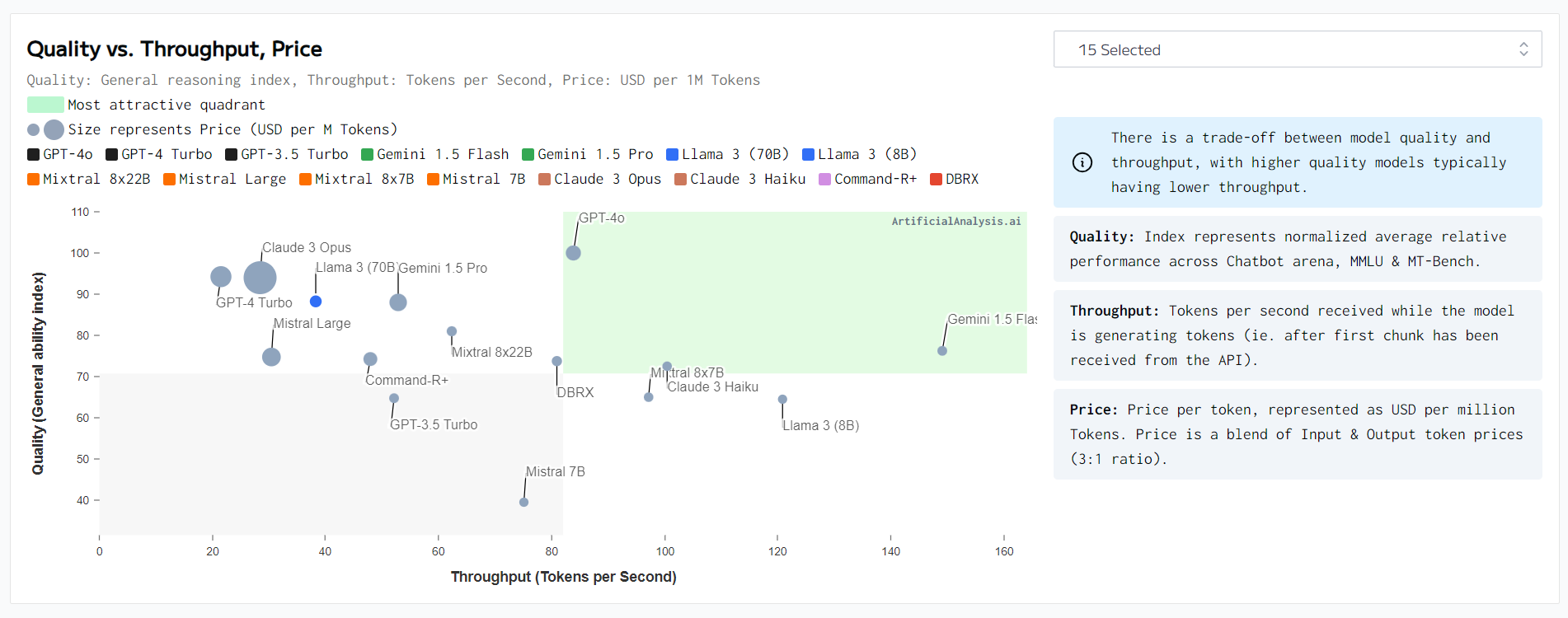
Task: Toggle Gemini 1.5 Flash legend entry
Action: (435, 154)
